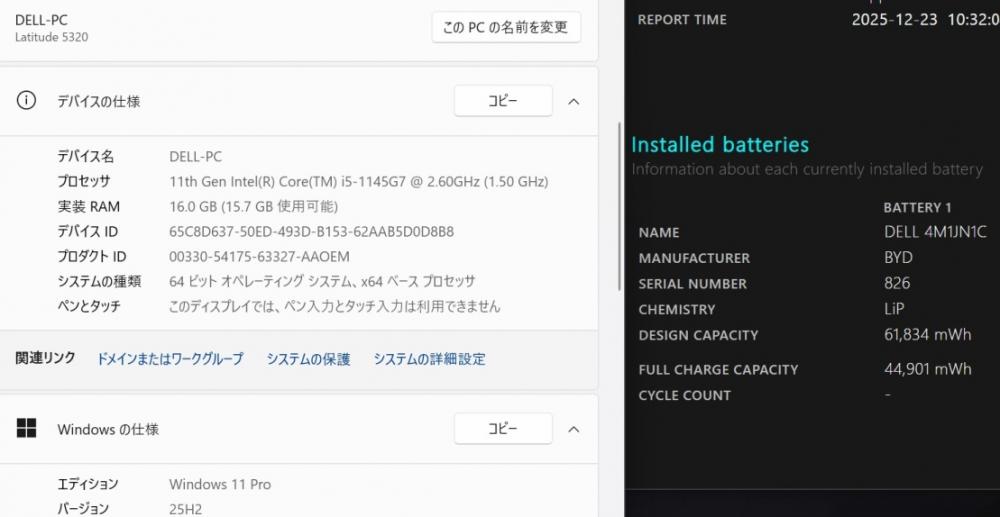The width and height of the screenshot is (1000, 517).
Task: Select the processor value i5-1145G7 text
Action: coord(358,182)
